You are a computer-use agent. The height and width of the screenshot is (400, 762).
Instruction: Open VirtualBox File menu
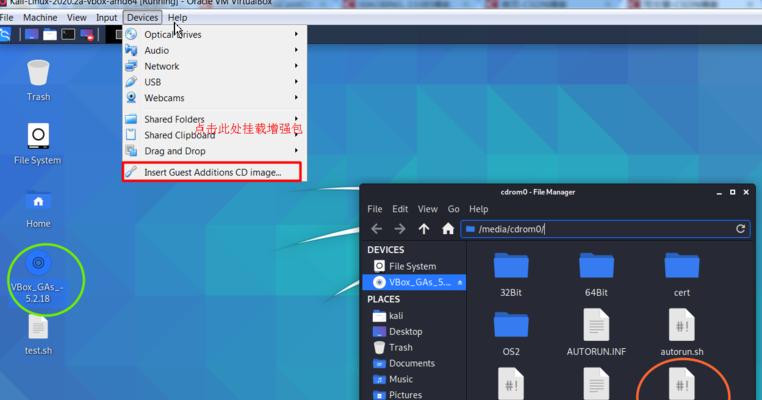click(x=7, y=17)
